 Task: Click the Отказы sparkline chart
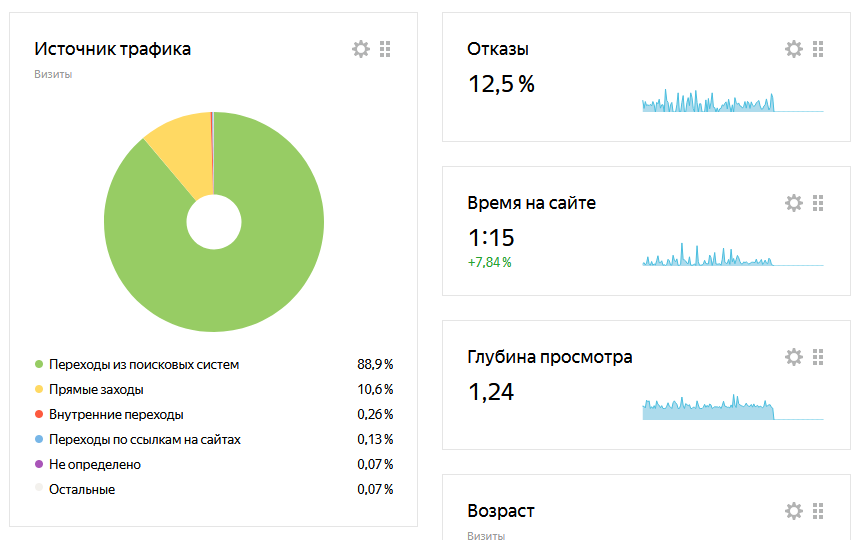(732, 101)
